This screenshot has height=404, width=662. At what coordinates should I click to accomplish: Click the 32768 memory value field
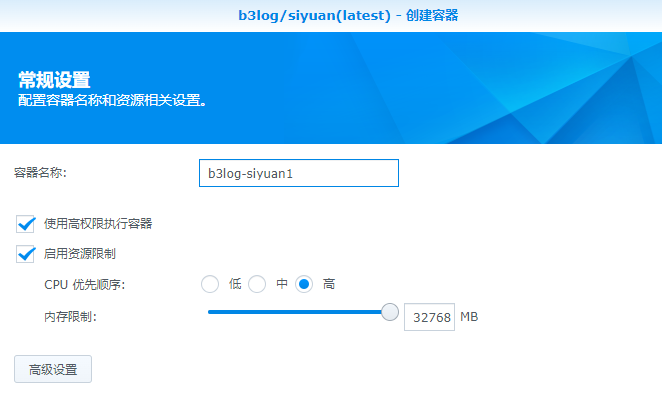(x=429, y=317)
